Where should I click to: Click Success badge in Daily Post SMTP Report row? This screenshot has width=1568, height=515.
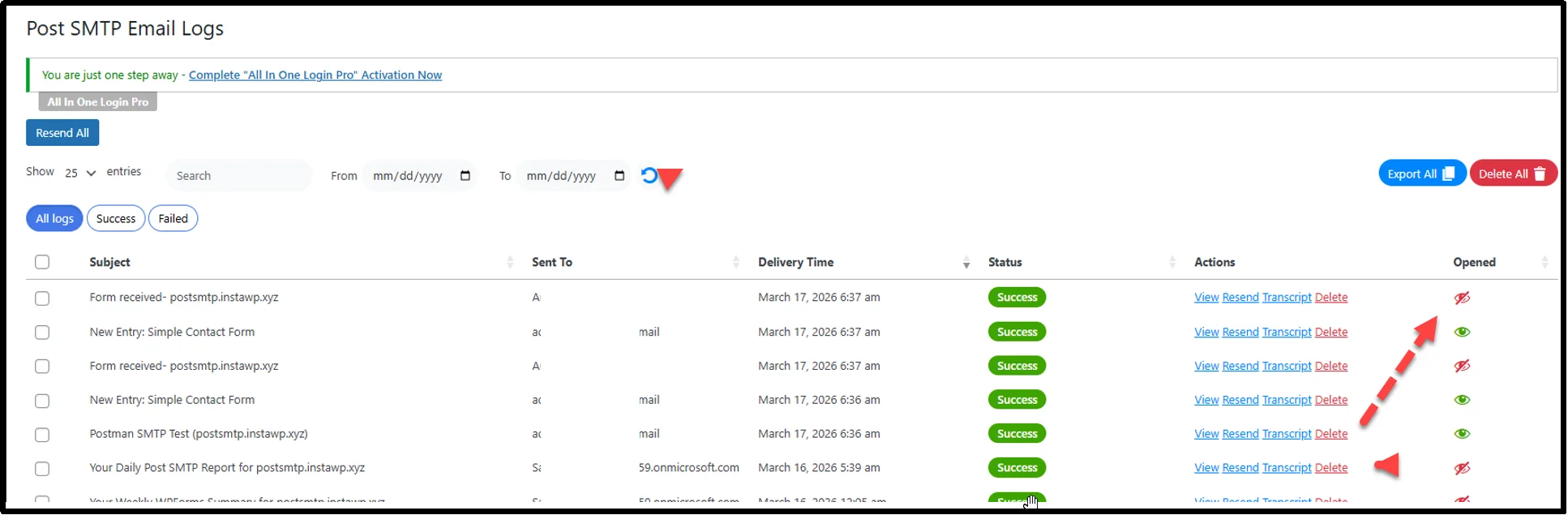[x=1017, y=468]
